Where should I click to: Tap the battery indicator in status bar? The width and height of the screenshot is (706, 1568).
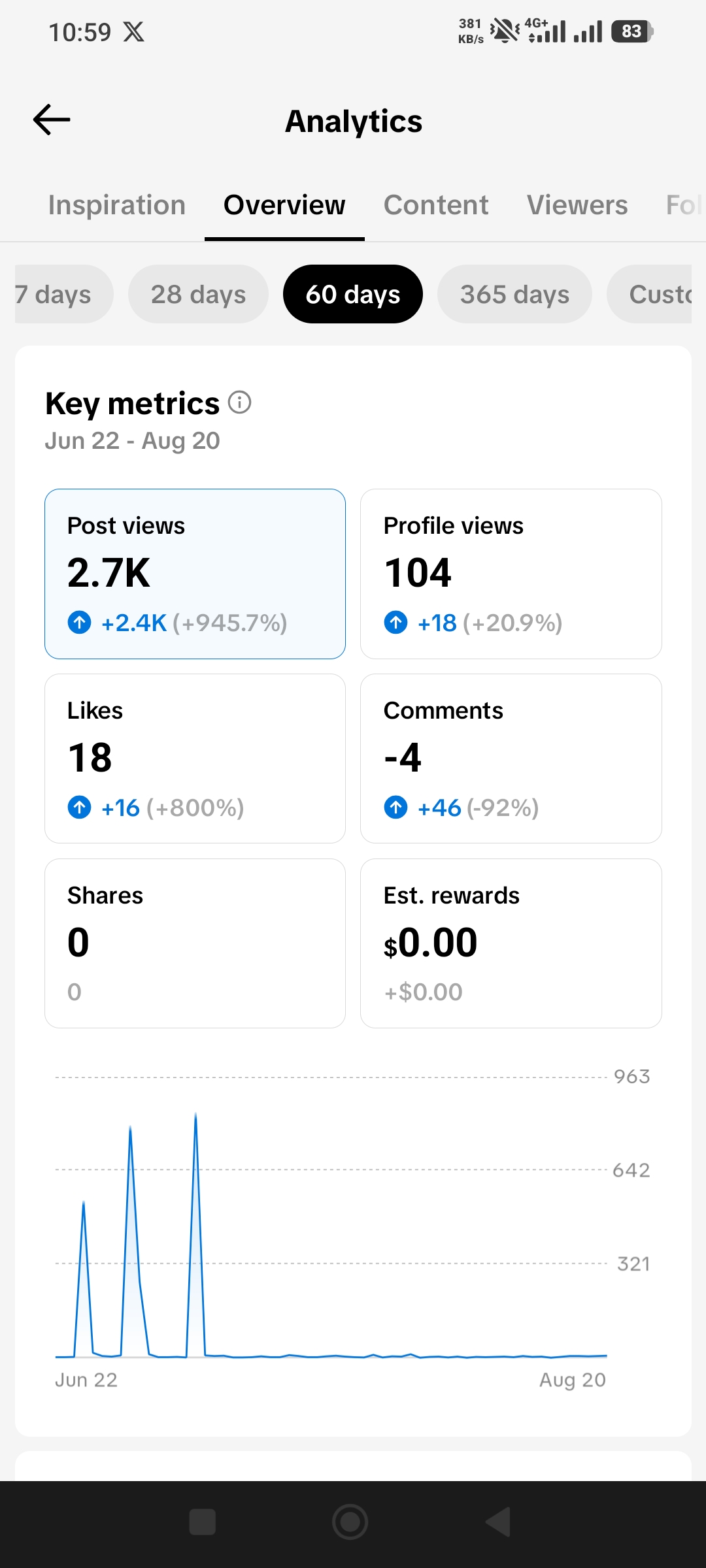[632, 31]
